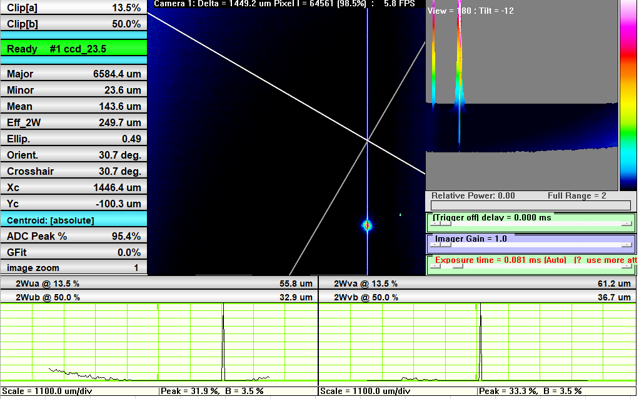Image resolution: width=639 pixels, height=399 pixels.
Task: Click left arrow of trigger delay slider
Action: click(x=435, y=224)
